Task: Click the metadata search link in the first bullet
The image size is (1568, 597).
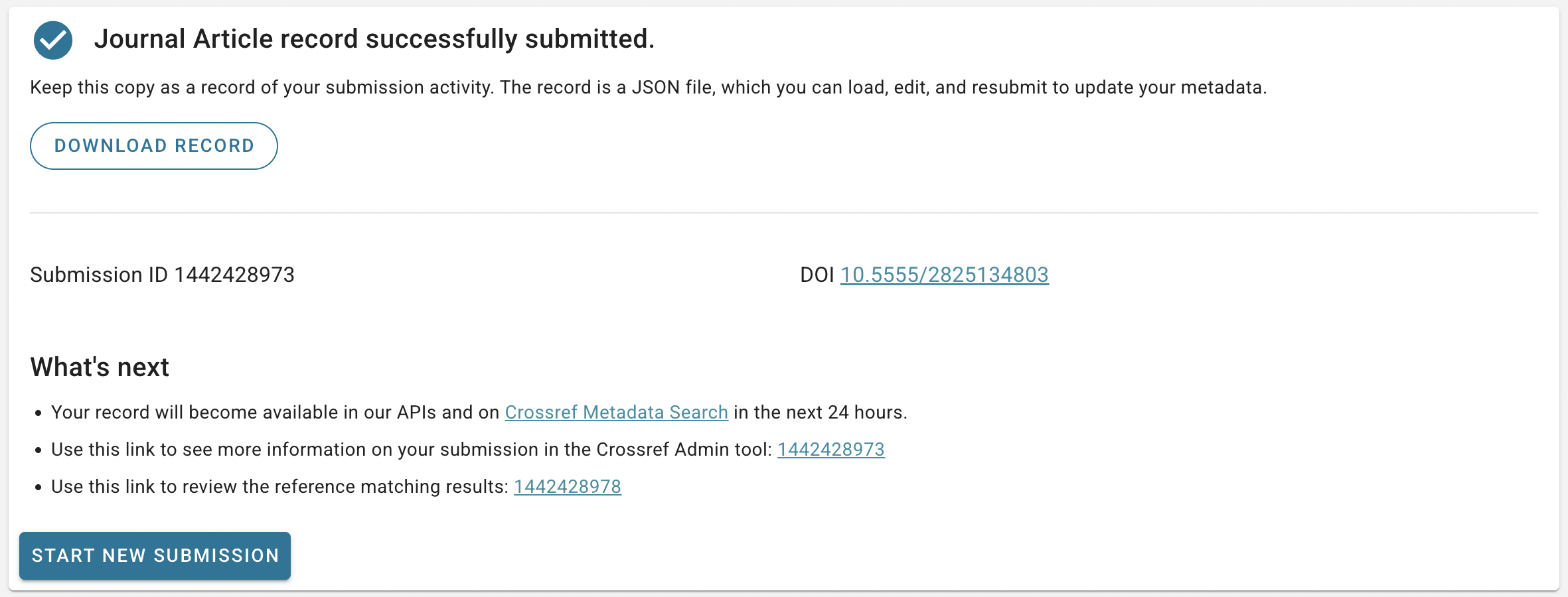Action: [x=616, y=412]
